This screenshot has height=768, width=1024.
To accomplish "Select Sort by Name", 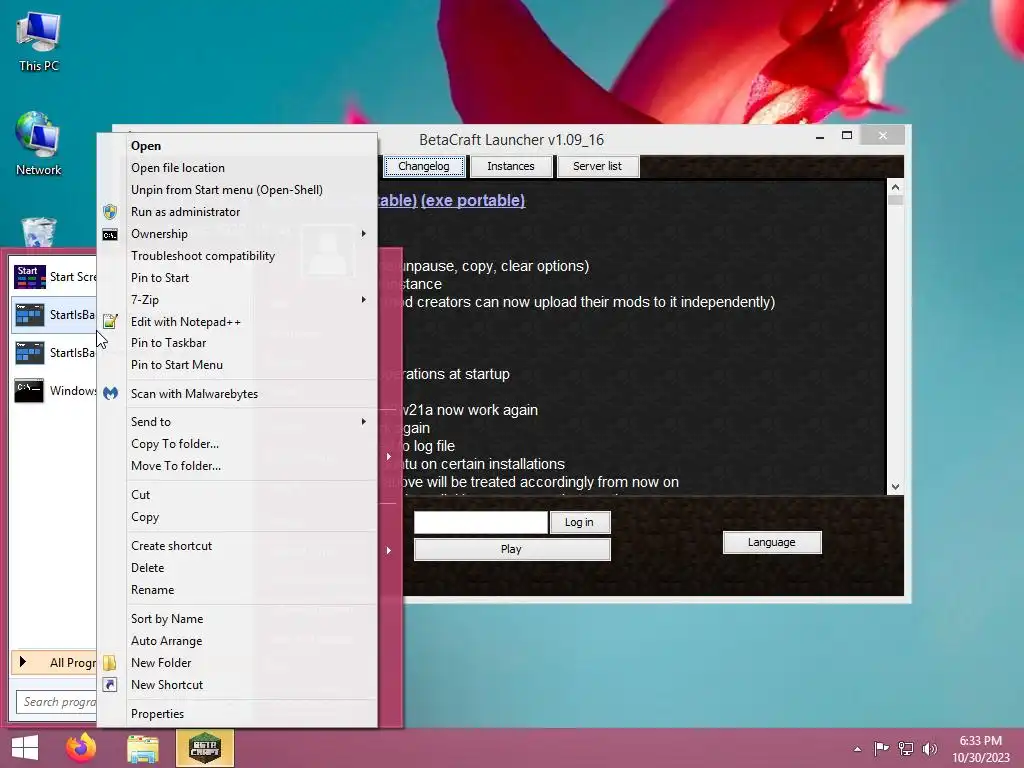I will 238,619.
